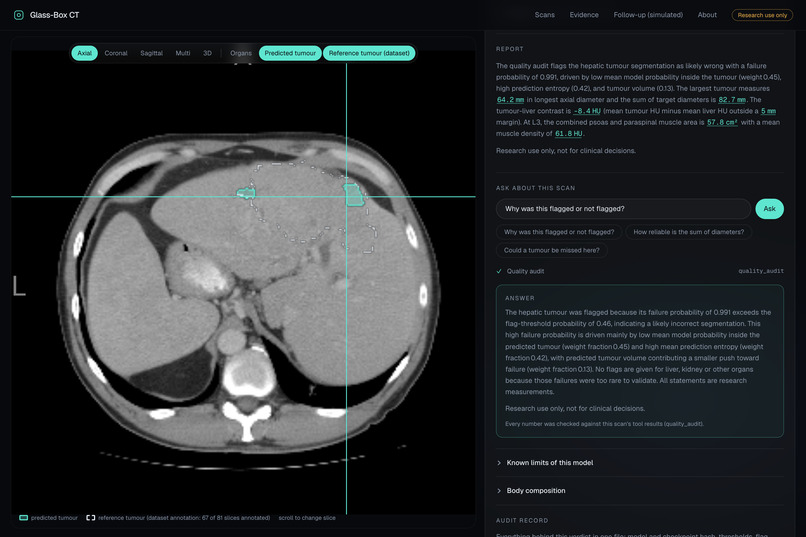Click the REPORT section heading
Image resolution: width=806 pixels, height=537 pixels.
509,49
